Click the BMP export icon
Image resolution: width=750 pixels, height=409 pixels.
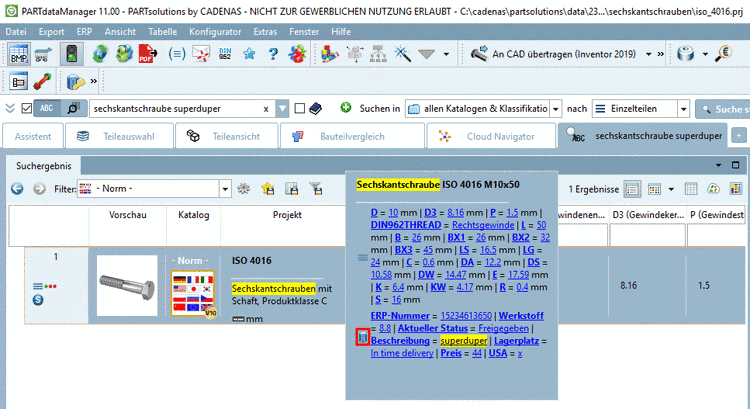(19, 54)
